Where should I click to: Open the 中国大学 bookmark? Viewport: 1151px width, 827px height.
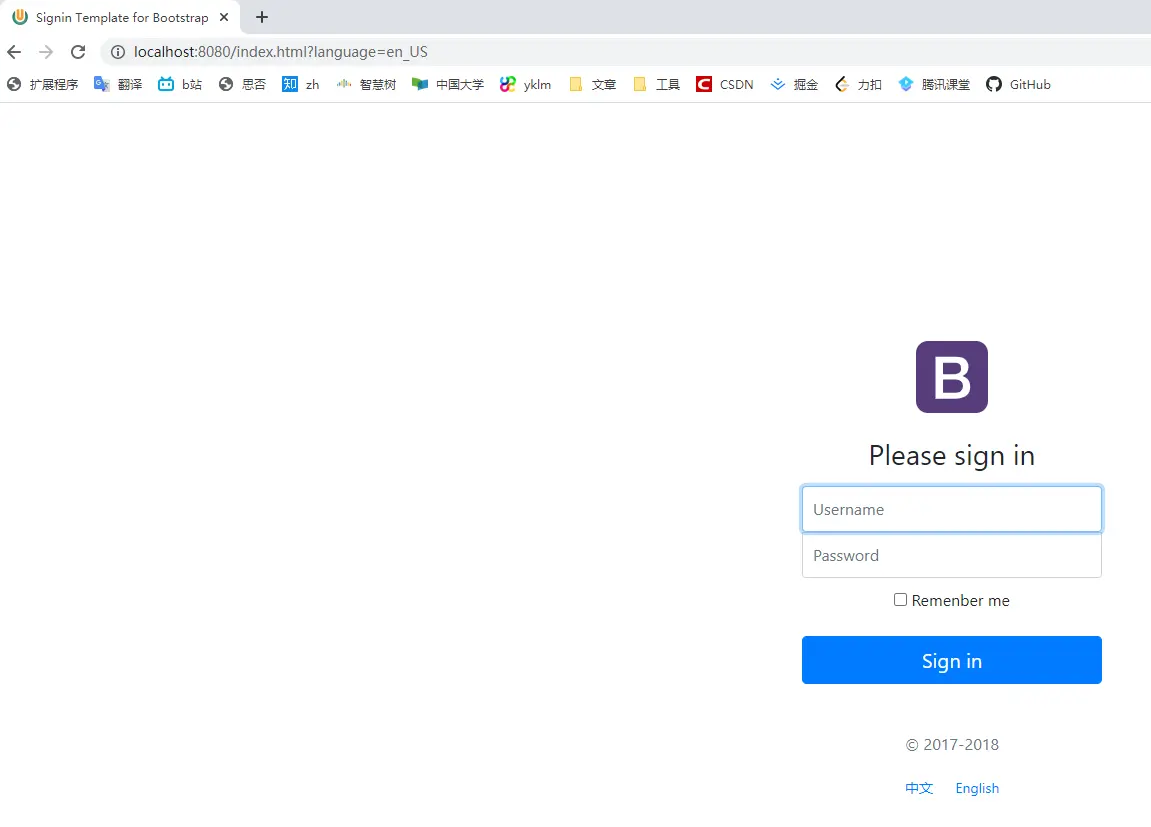pos(448,84)
